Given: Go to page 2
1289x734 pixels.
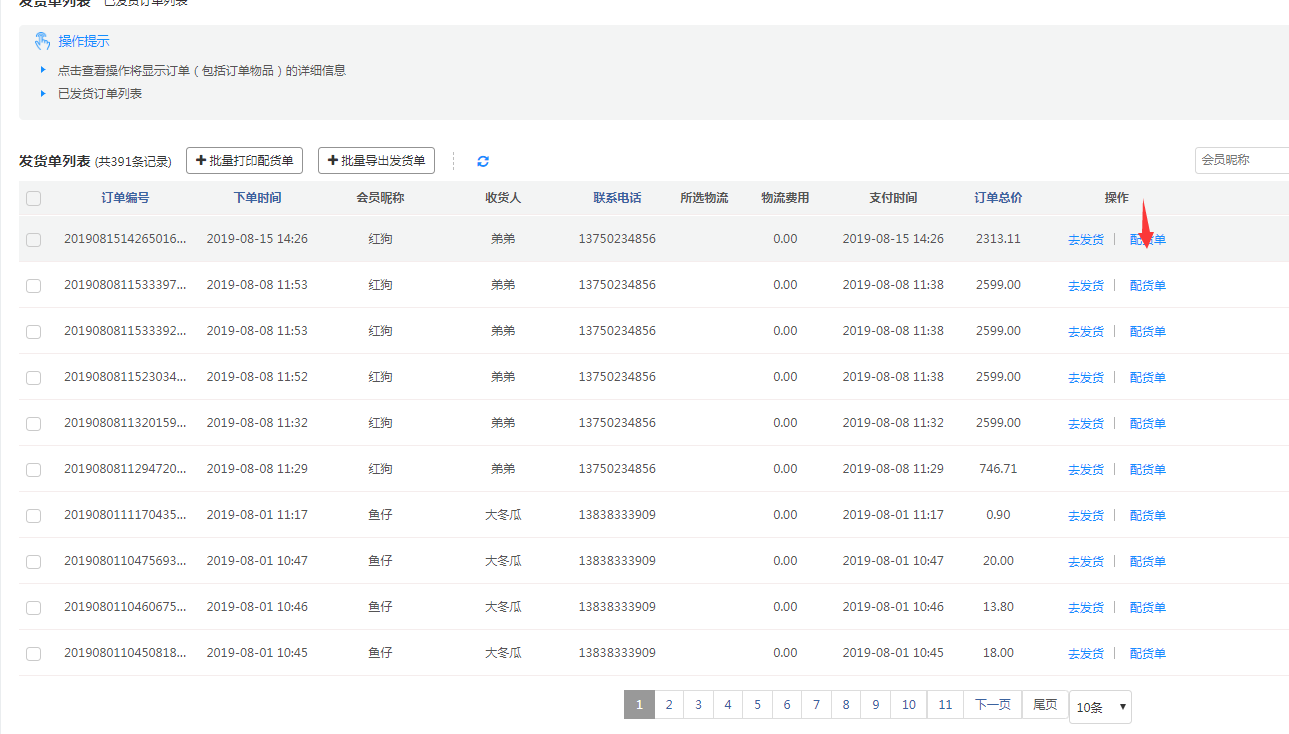Looking at the screenshot, I should [669, 705].
